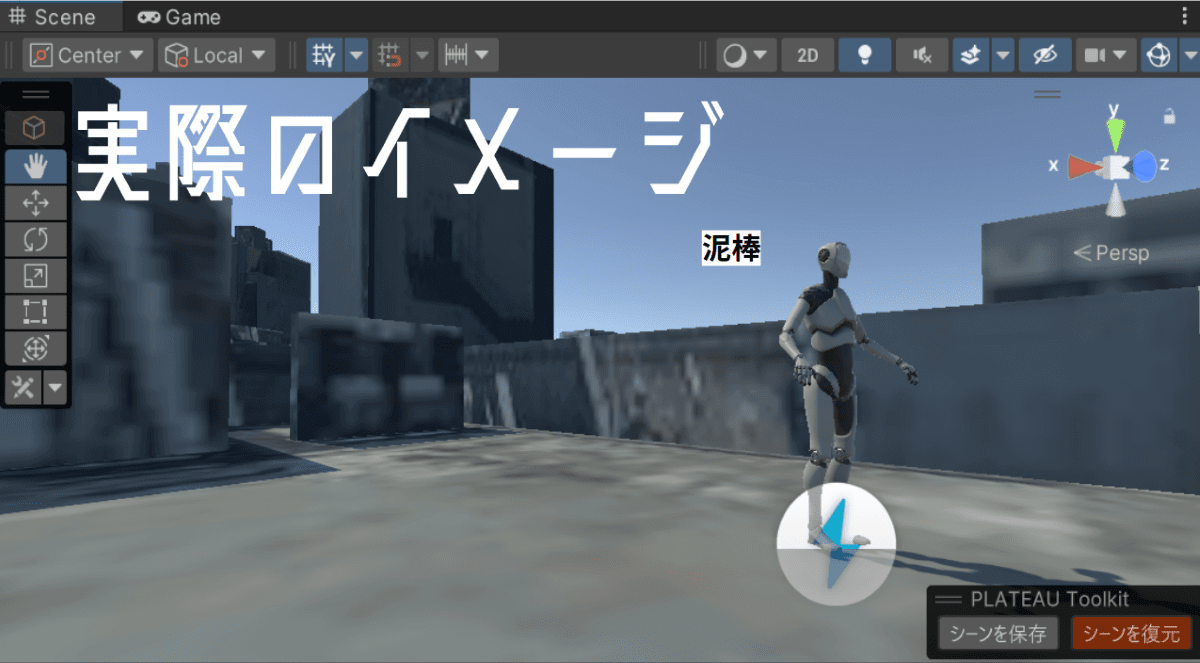Select the Rotate tool
Screen dimensions: 1200x663
[x=36, y=239]
